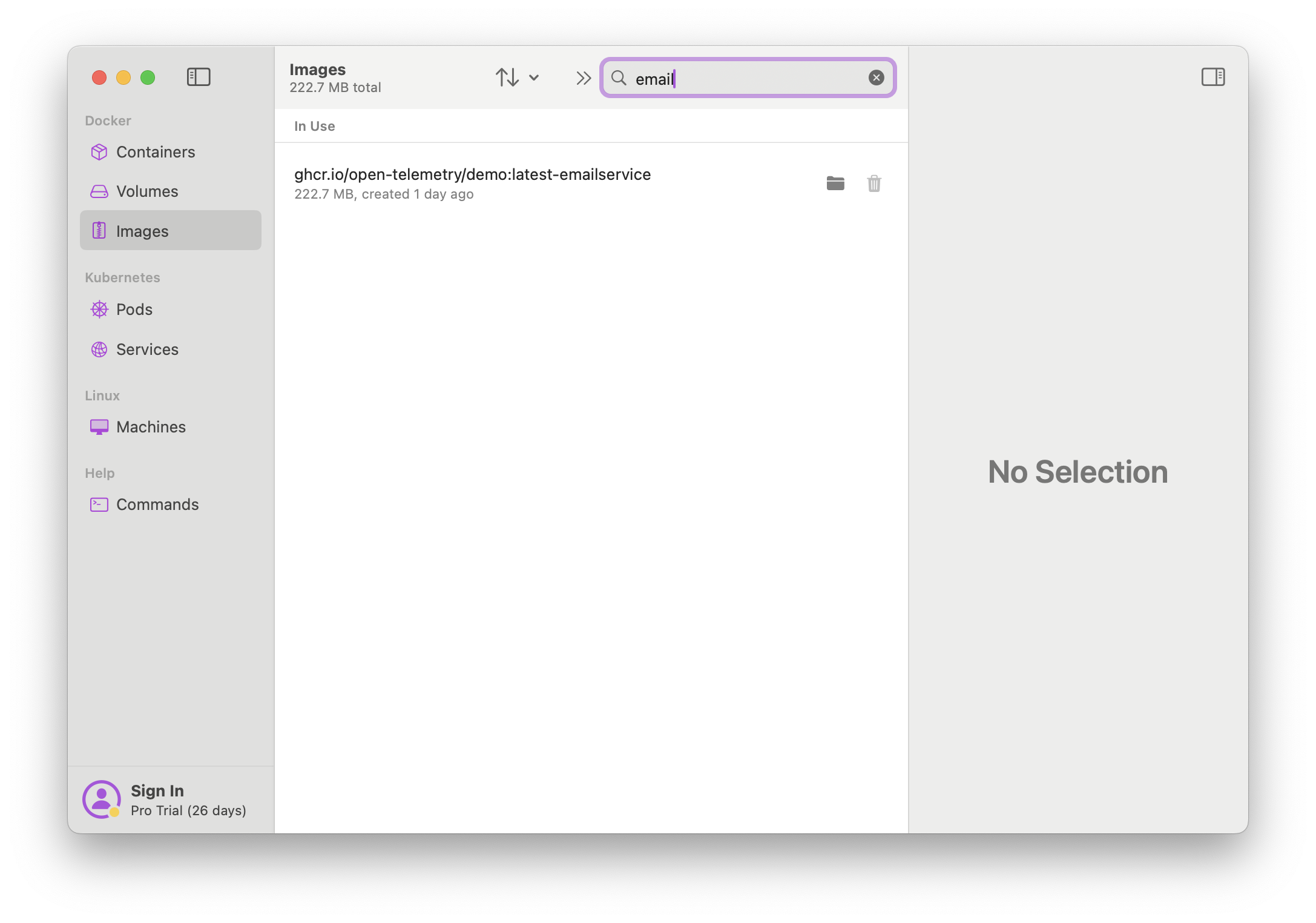Click the user account avatar icon
The image size is (1316, 923).
102,799
